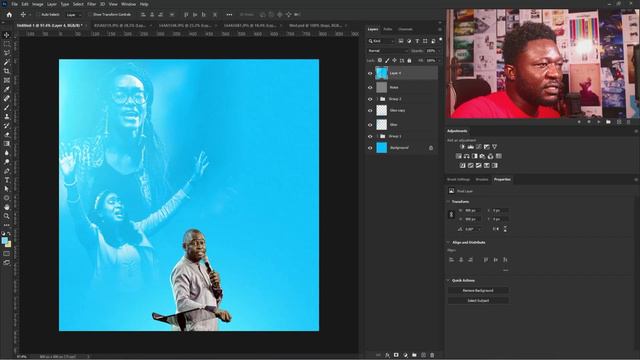Select the Eyedropper tool
Viewport: 640px width, 360px height.
(7, 89)
